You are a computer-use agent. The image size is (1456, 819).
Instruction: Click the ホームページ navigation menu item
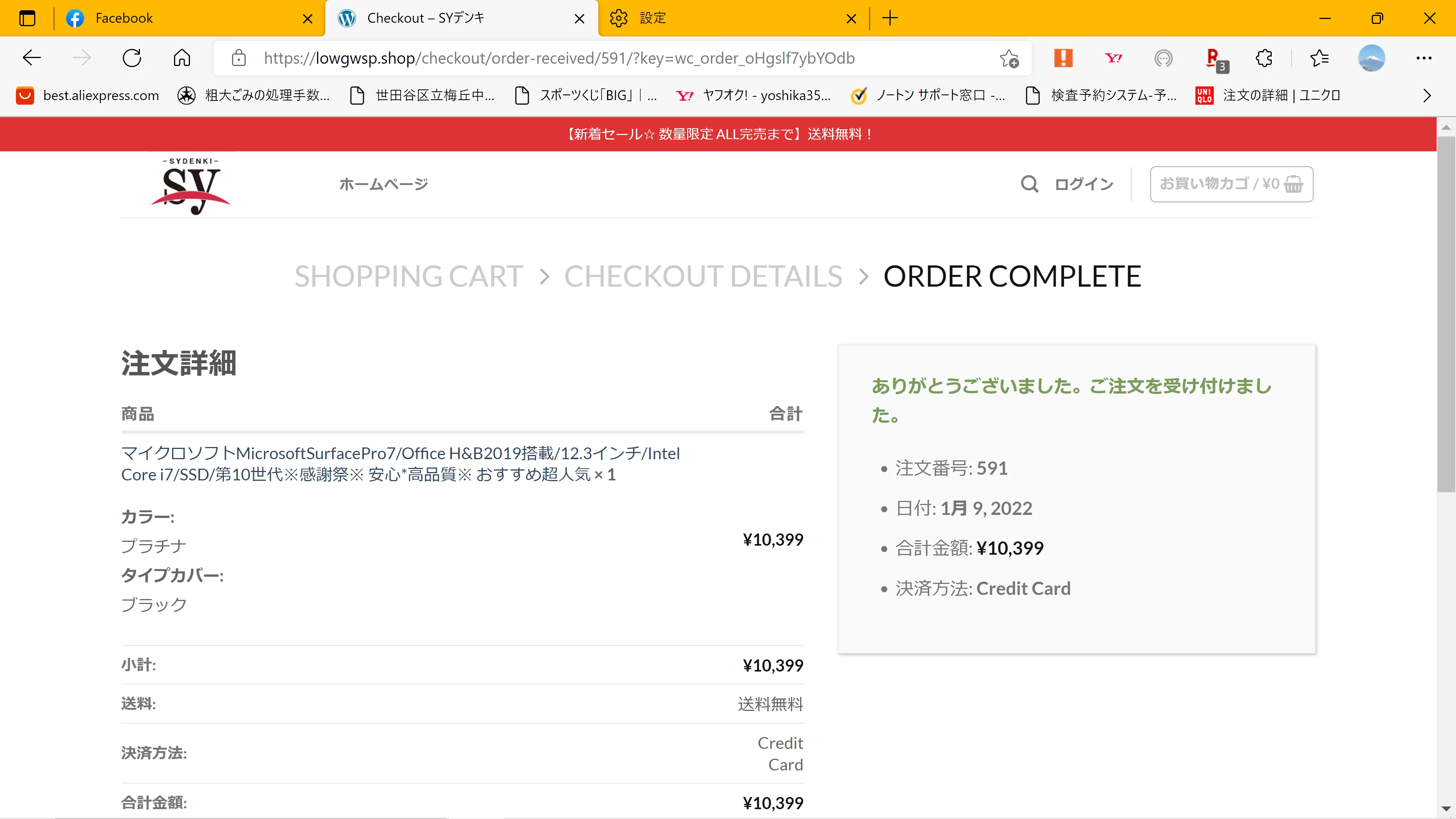click(x=383, y=184)
